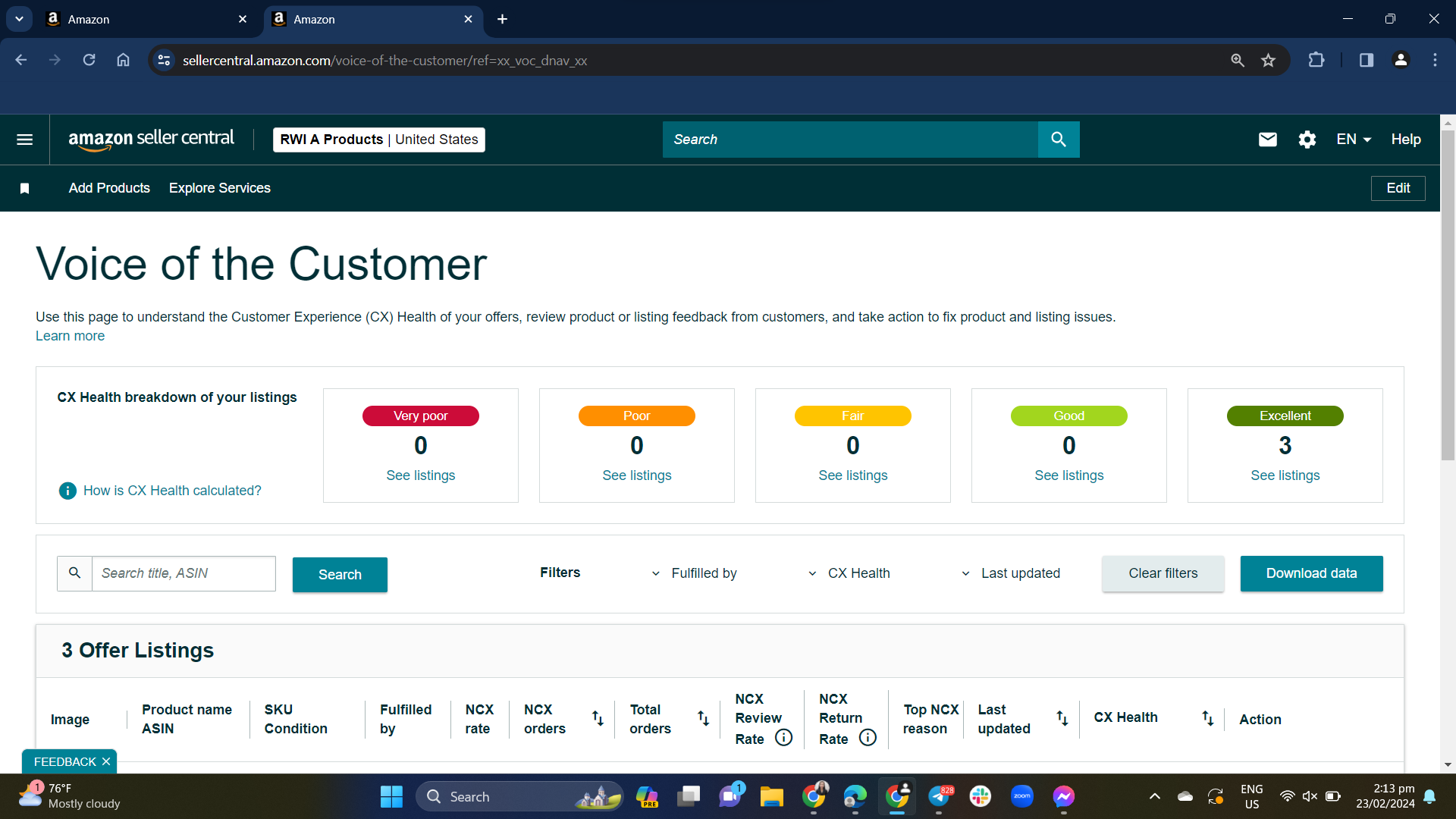Open Explore Services menu item
Image resolution: width=1456 pixels, height=819 pixels.
(220, 188)
